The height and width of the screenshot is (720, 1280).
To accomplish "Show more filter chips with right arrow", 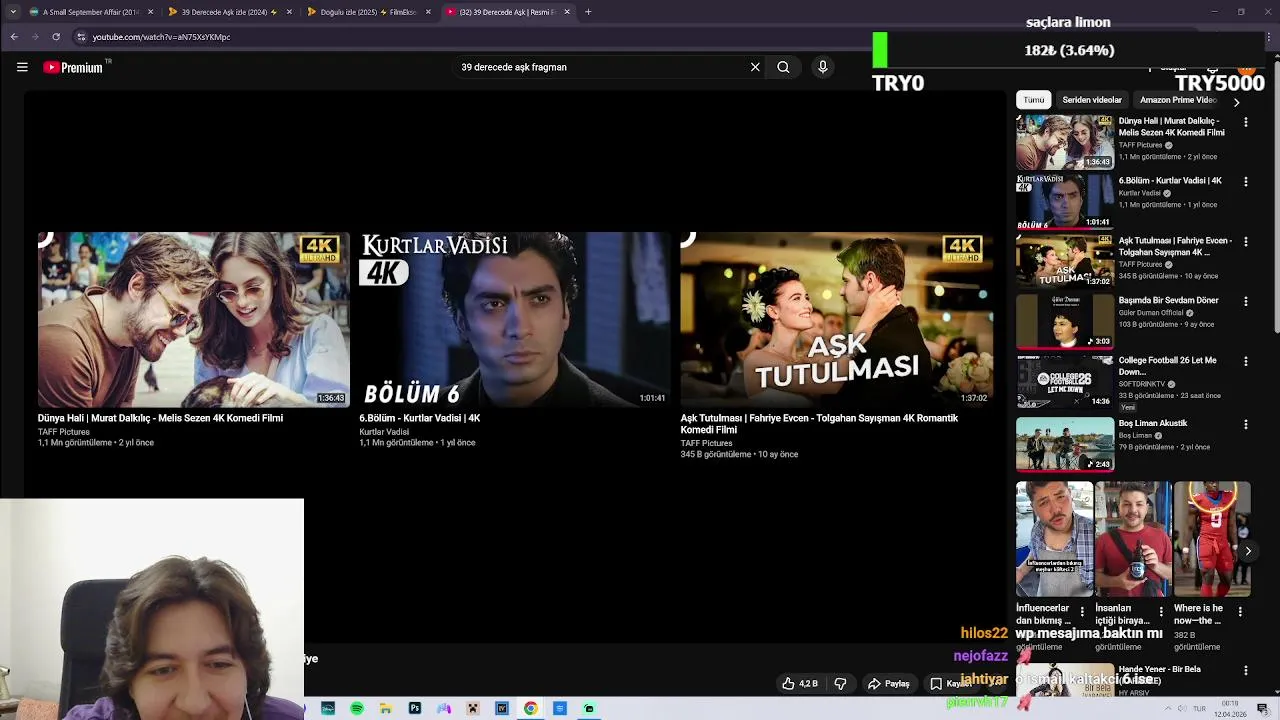I will point(1236,102).
